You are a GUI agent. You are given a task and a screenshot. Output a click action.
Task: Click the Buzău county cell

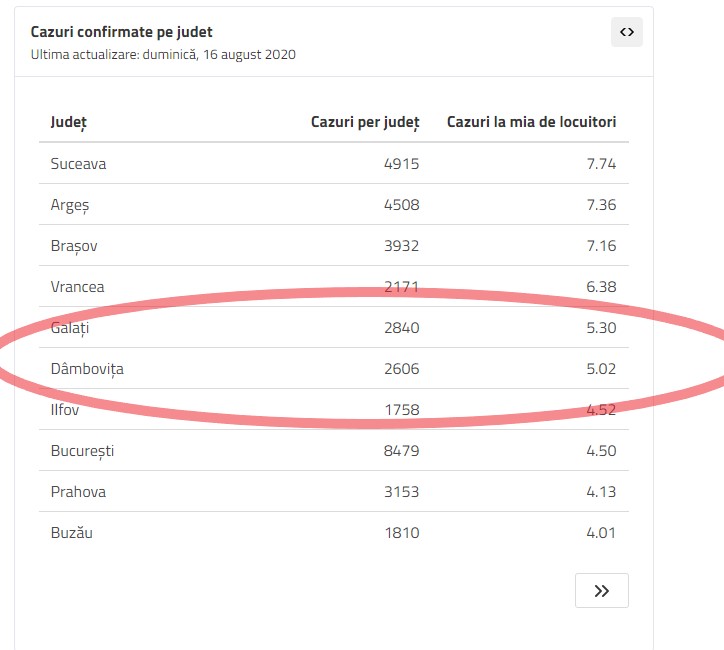tap(71, 533)
